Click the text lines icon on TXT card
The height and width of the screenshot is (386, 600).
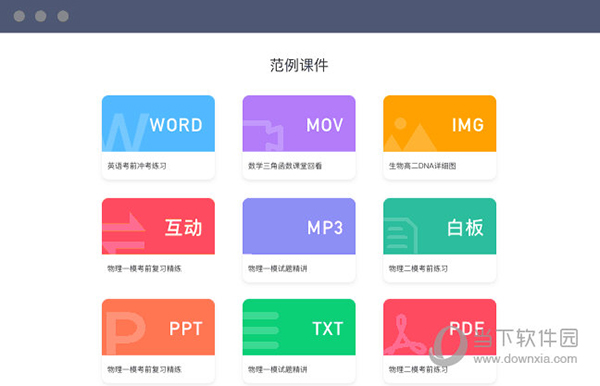pyautogui.click(x=261, y=330)
